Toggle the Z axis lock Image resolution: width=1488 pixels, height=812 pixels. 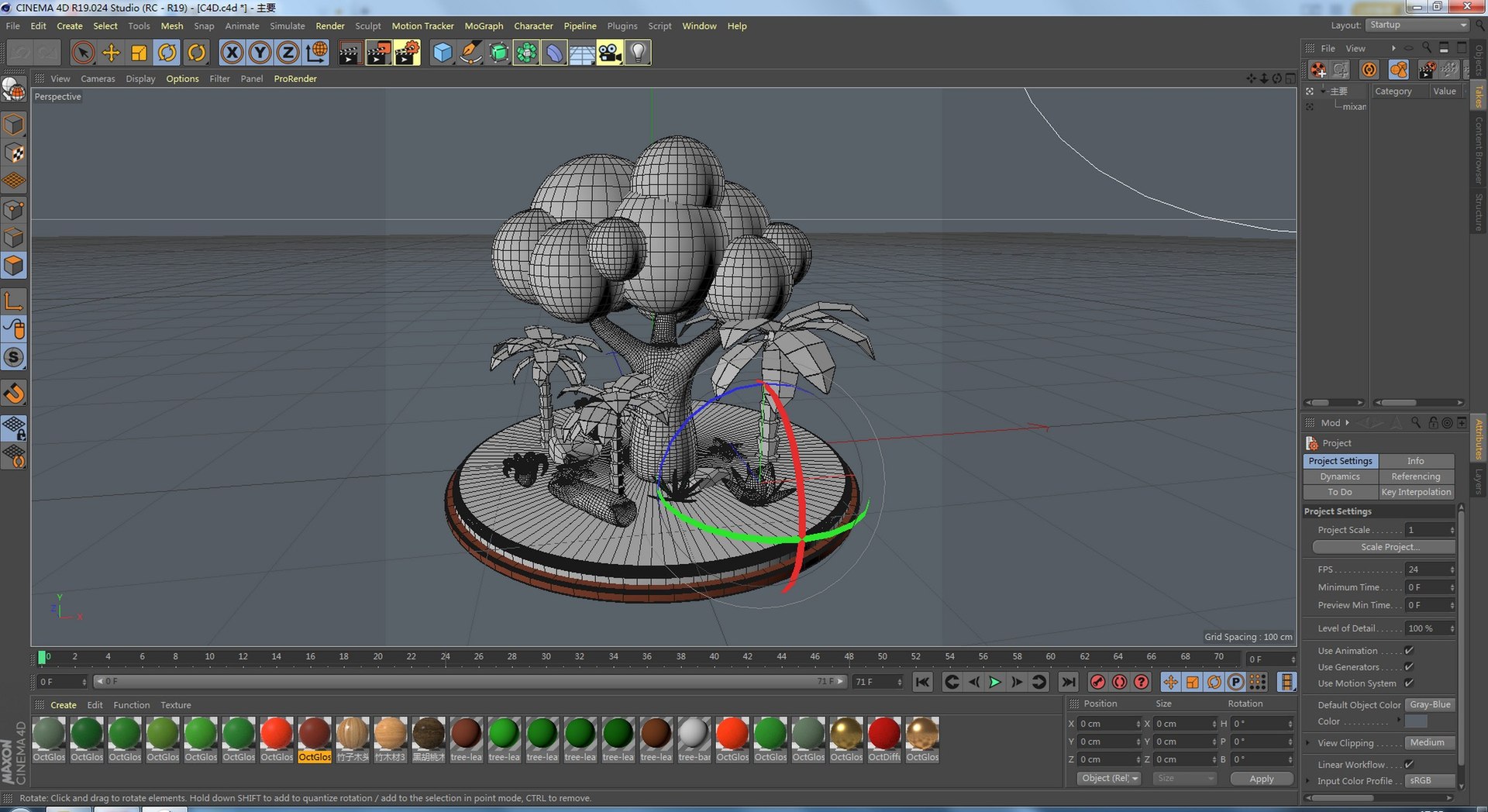pos(288,53)
